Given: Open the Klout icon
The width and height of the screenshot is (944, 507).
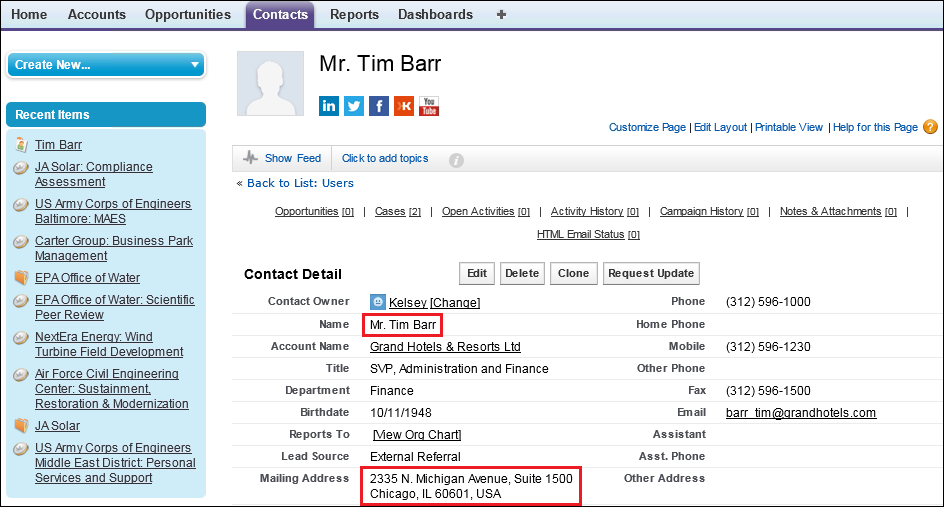Looking at the screenshot, I should (x=404, y=106).
